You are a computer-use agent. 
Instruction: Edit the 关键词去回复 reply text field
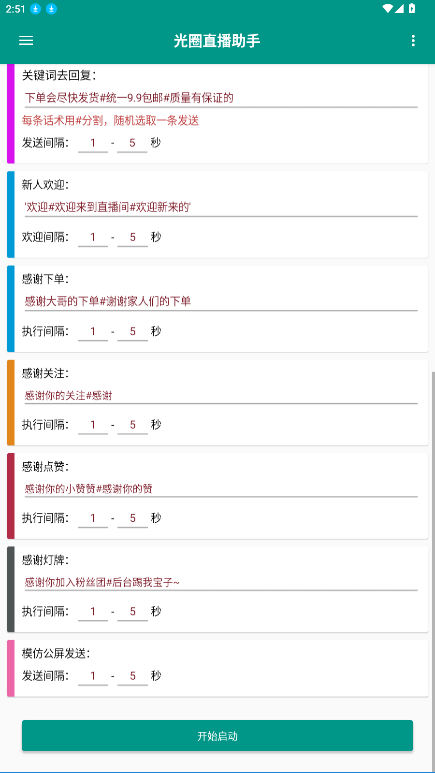pyautogui.click(x=221, y=98)
